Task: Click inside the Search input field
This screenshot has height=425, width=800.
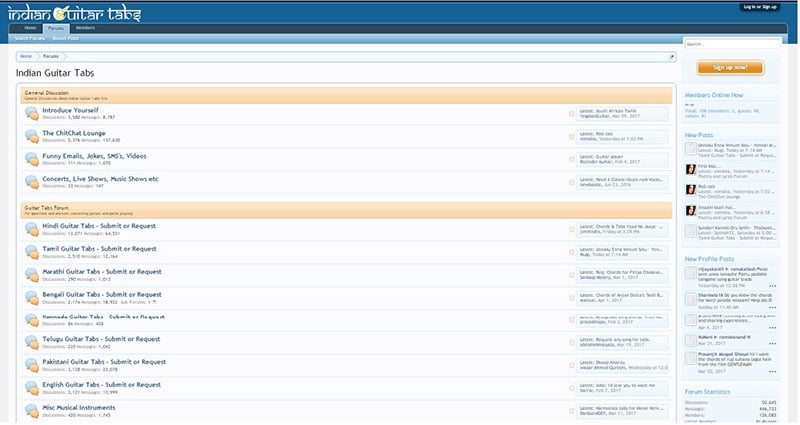Action: click(x=732, y=44)
